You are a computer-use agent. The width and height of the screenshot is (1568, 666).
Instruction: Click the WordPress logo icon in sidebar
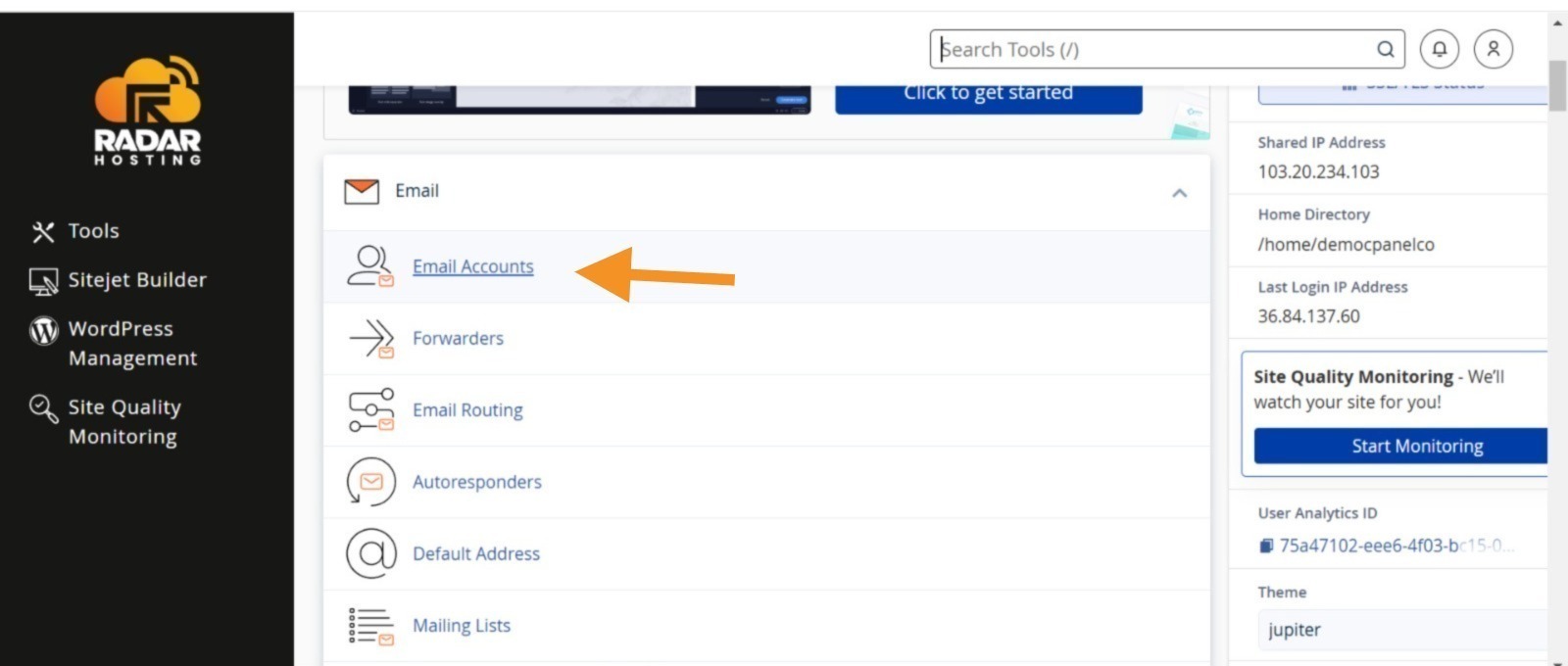click(43, 330)
